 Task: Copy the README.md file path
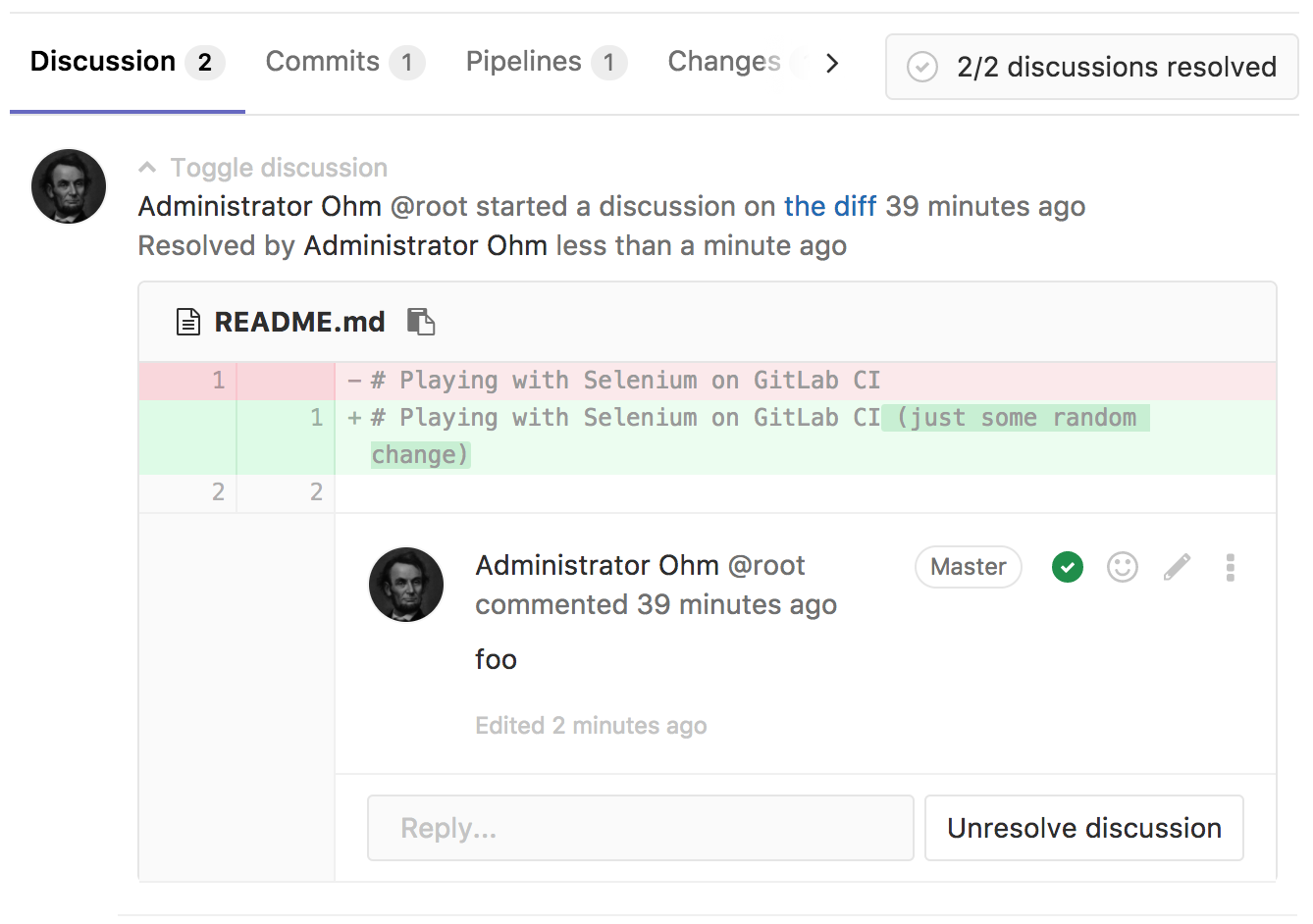[x=421, y=322]
